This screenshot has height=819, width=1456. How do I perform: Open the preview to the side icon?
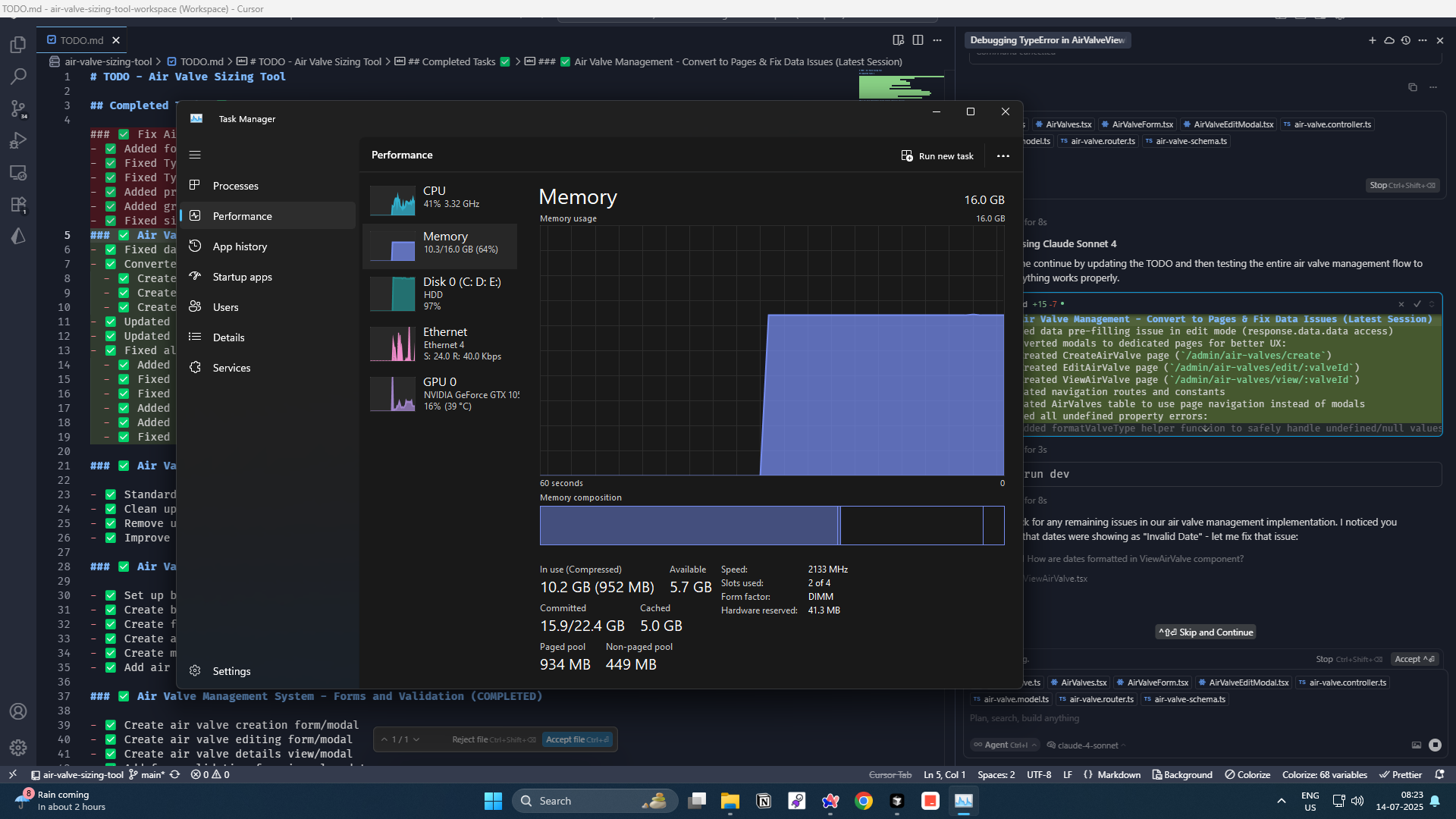[898, 40]
